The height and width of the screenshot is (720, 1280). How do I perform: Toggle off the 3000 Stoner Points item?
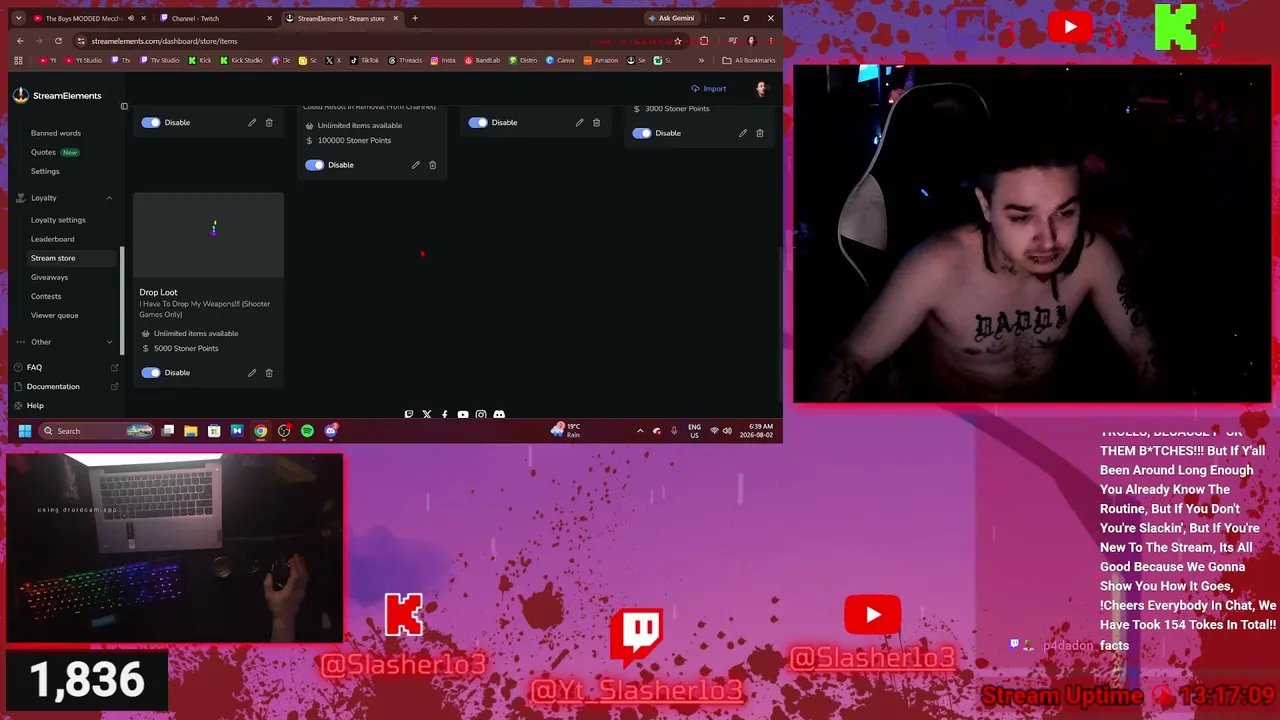(642, 133)
